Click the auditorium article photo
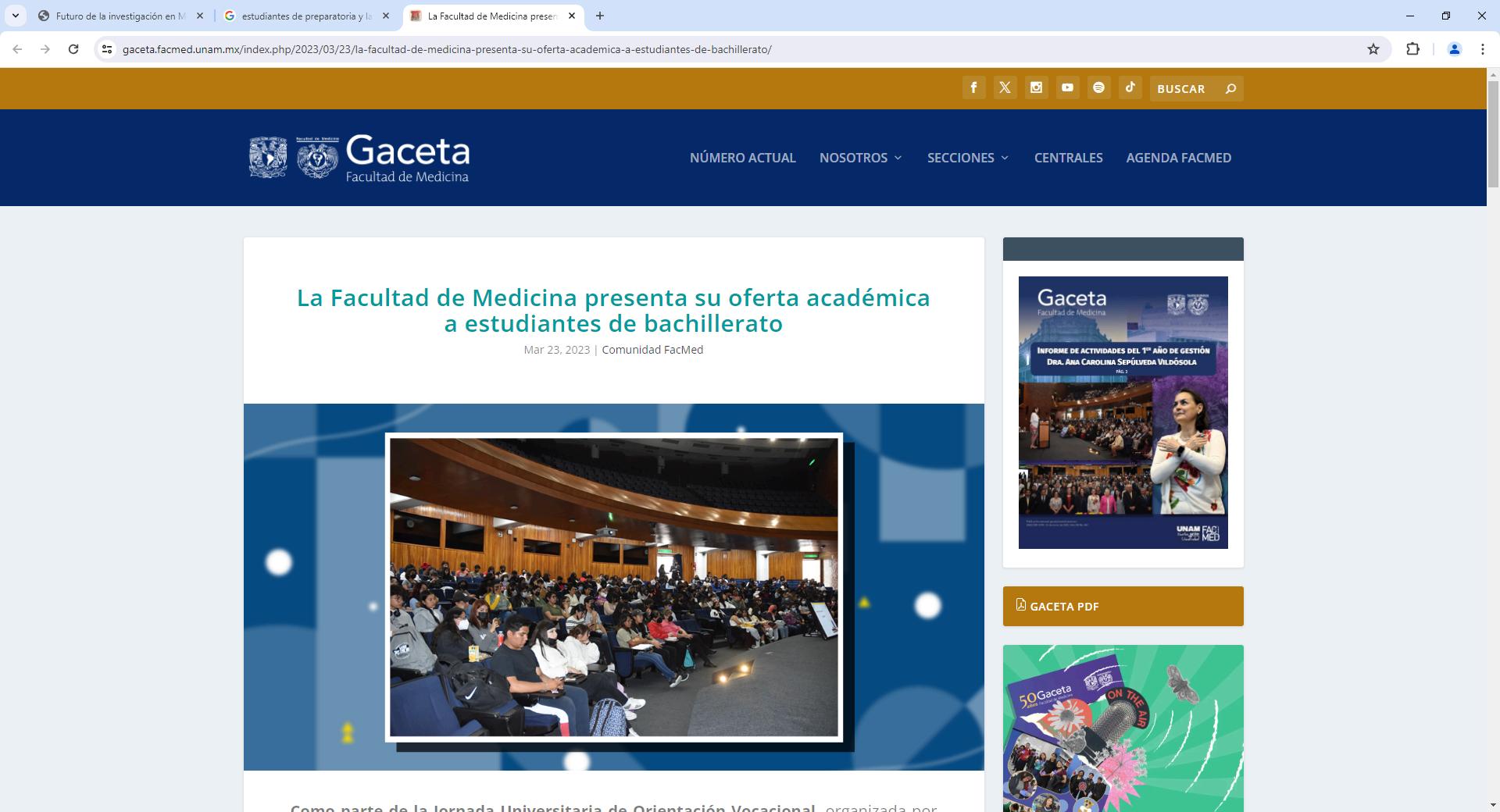The height and width of the screenshot is (812, 1500). 614,587
